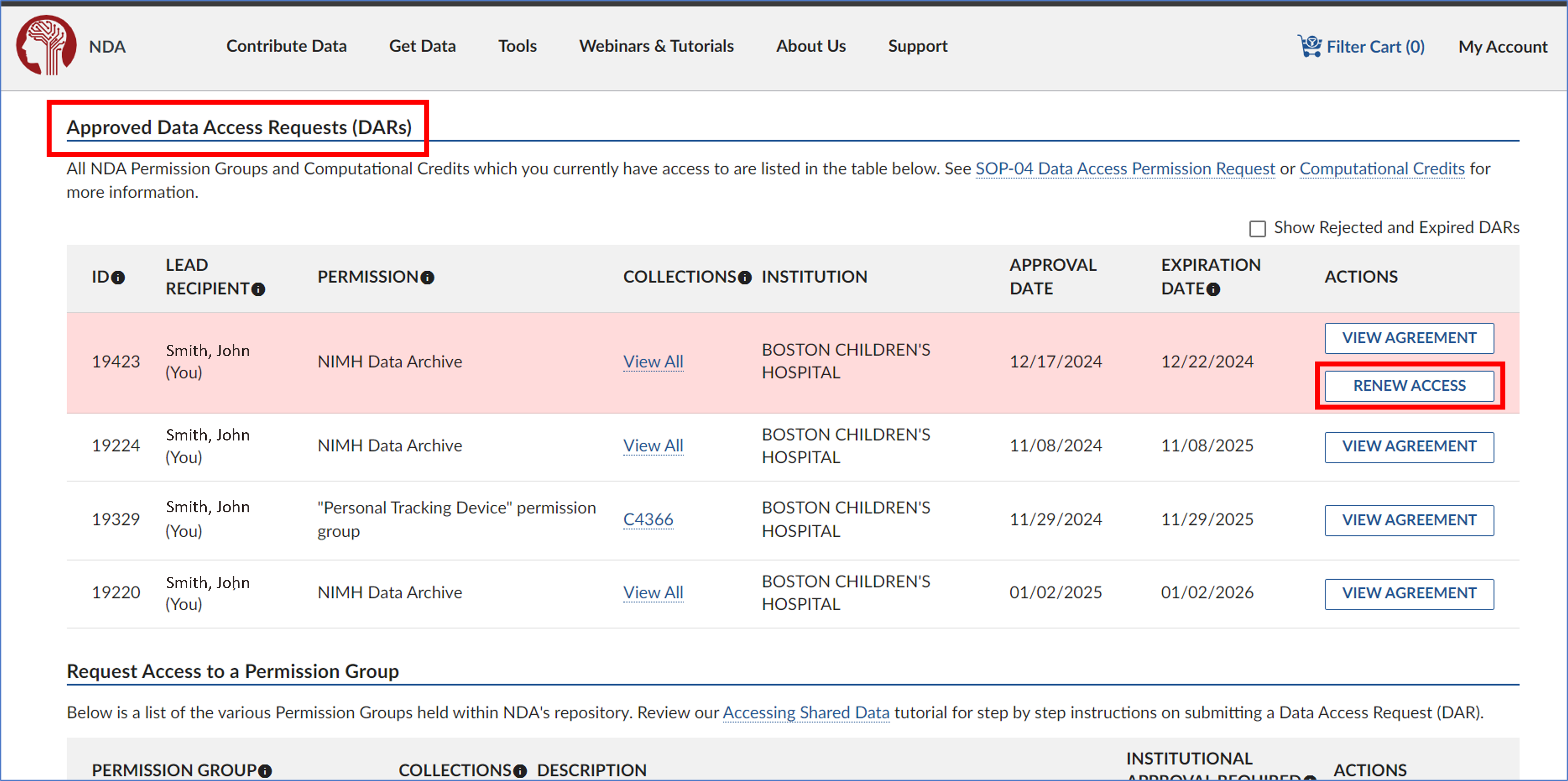Open the Support menu
This screenshot has height=781, width=1568.
(x=917, y=46)
